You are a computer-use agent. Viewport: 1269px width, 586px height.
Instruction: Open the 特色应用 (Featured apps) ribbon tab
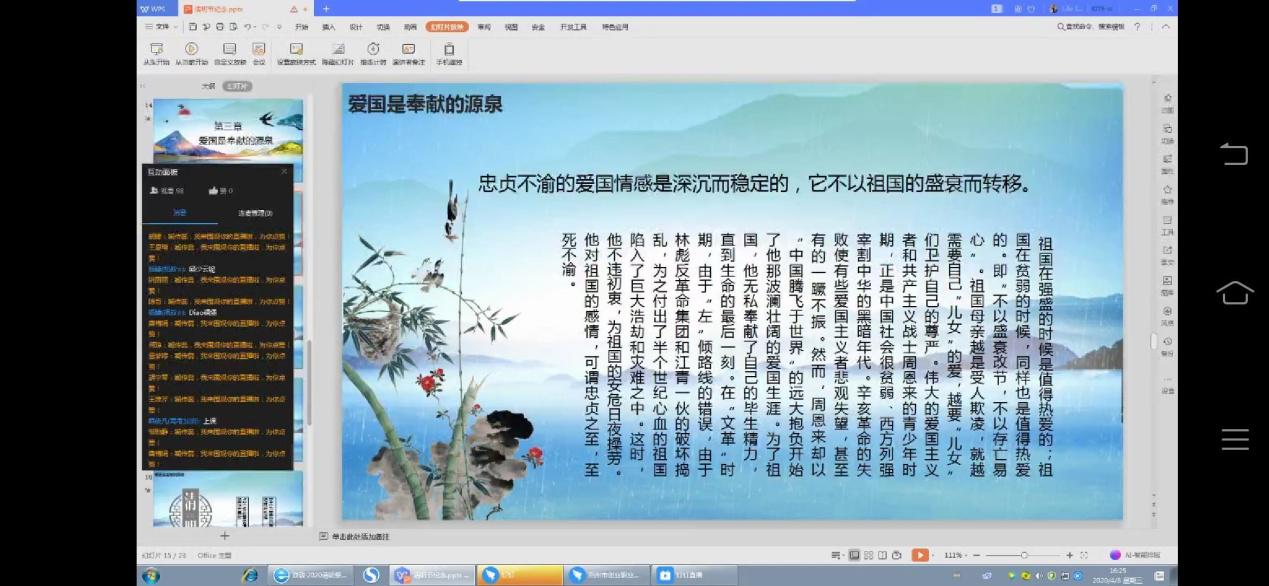615,27
